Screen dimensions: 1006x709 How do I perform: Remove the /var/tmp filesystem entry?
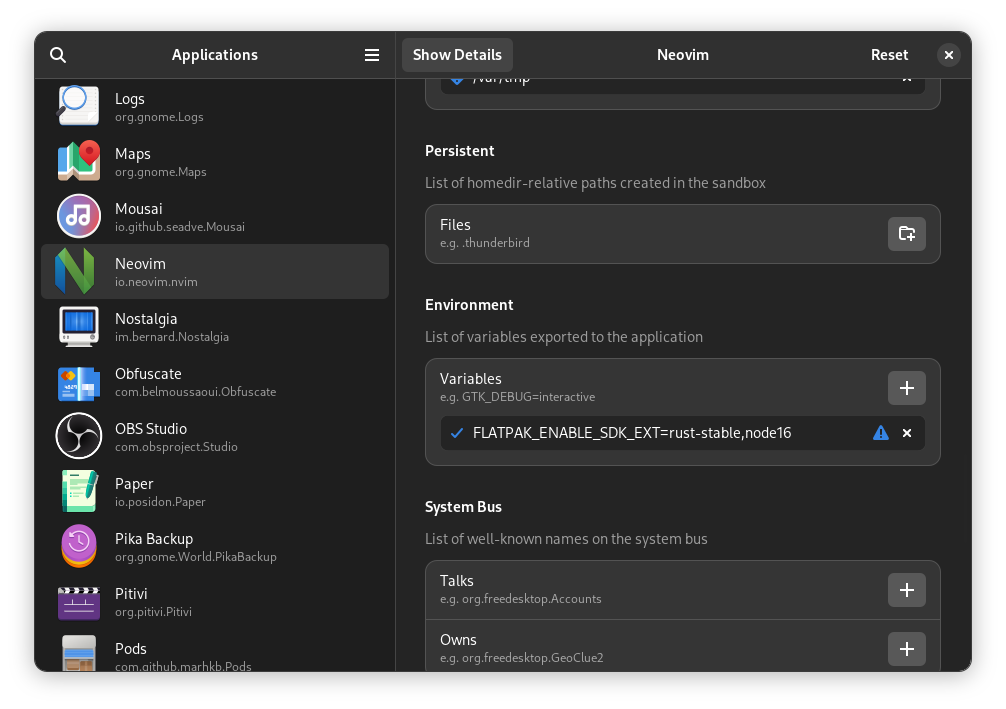pos(906,77)
